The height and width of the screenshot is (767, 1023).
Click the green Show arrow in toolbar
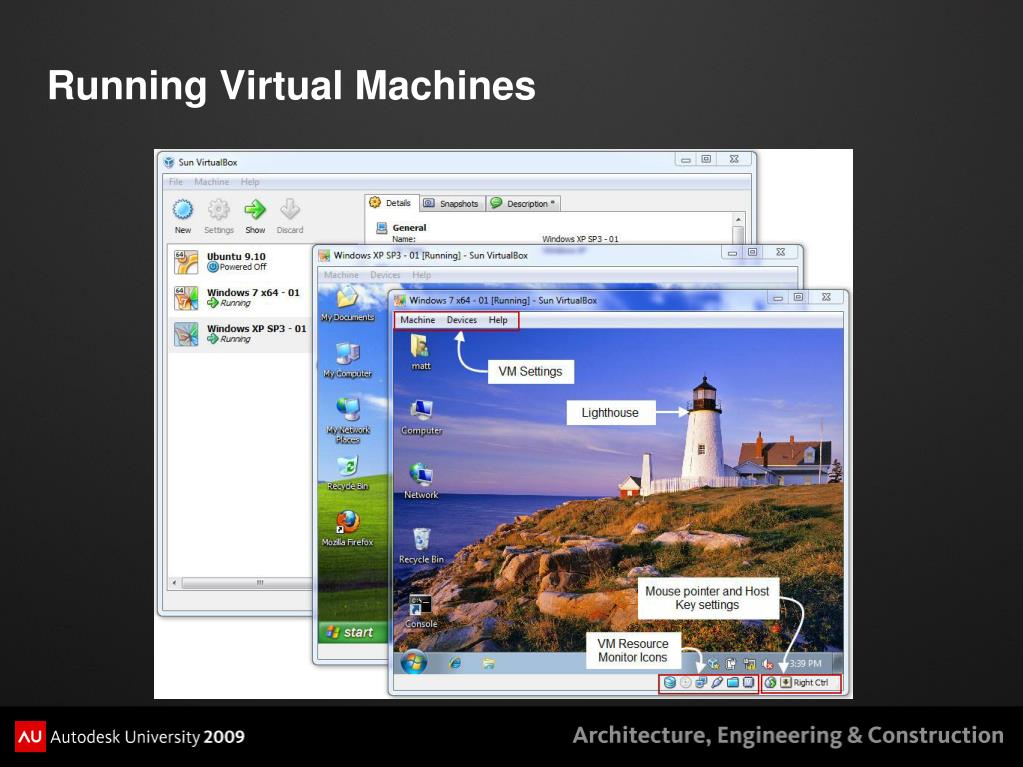click(255, 217)
